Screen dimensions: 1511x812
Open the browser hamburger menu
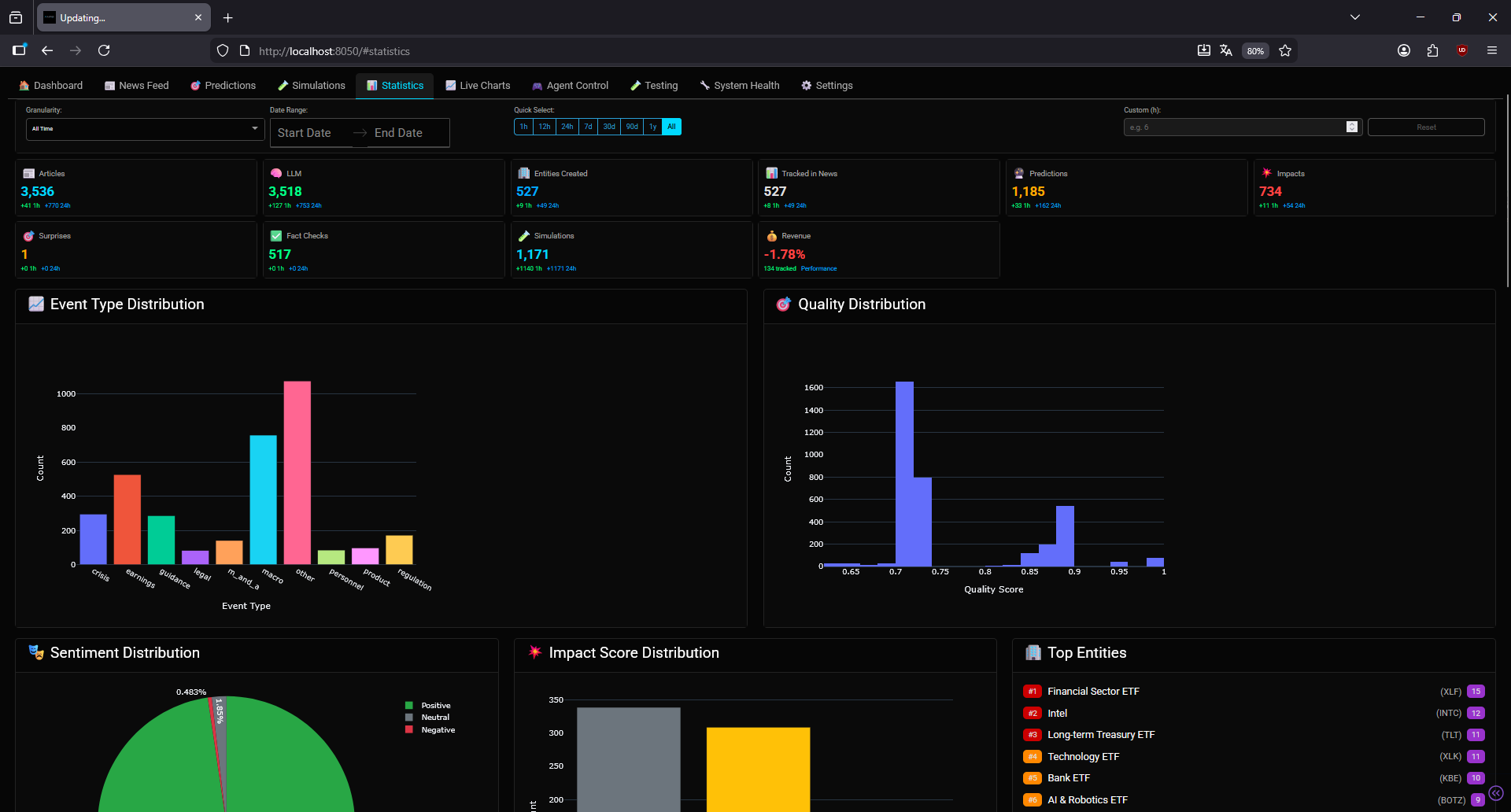point(1491,50)
